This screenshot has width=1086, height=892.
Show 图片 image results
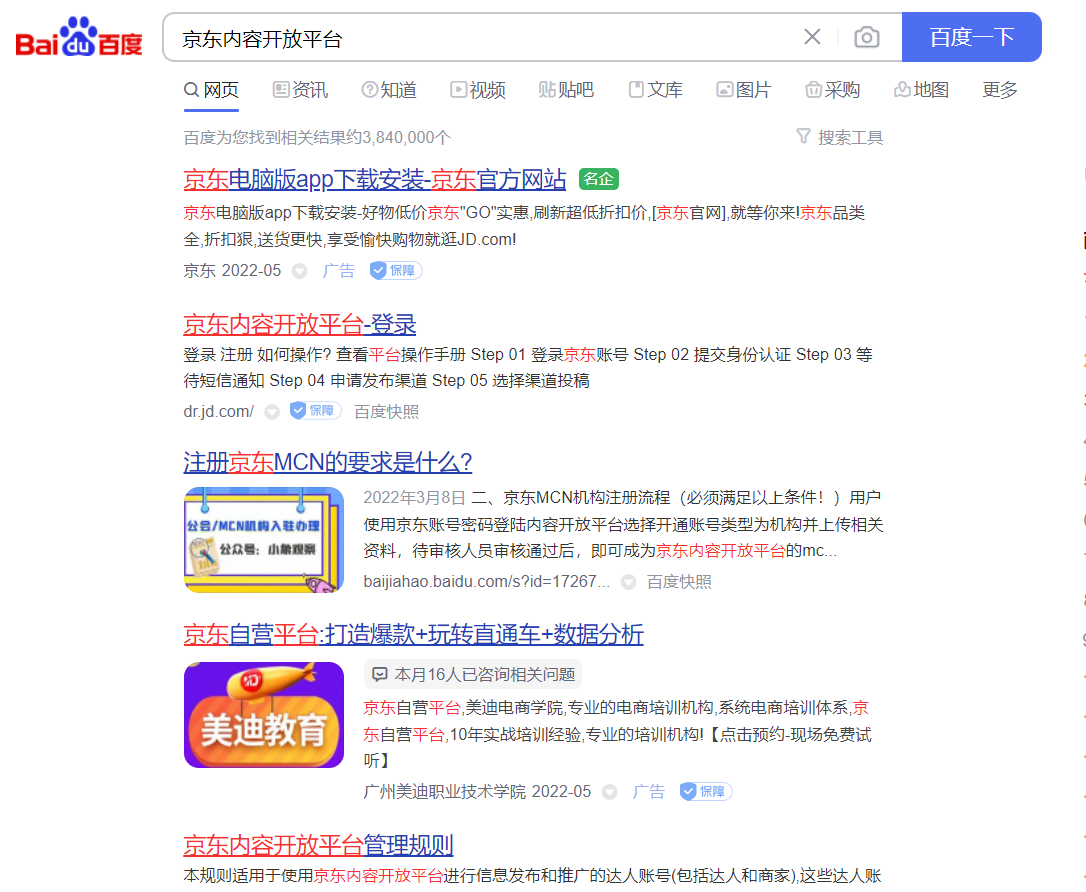(x=744, y=90)
